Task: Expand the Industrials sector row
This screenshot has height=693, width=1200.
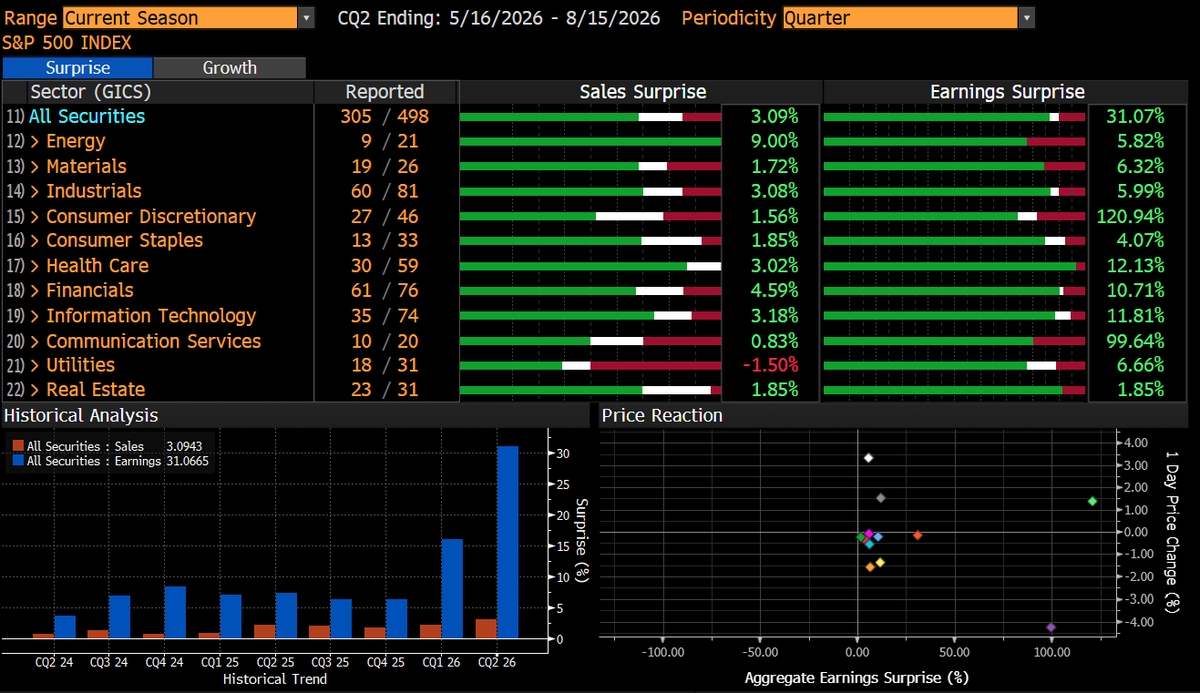Action: pos(36,191)
